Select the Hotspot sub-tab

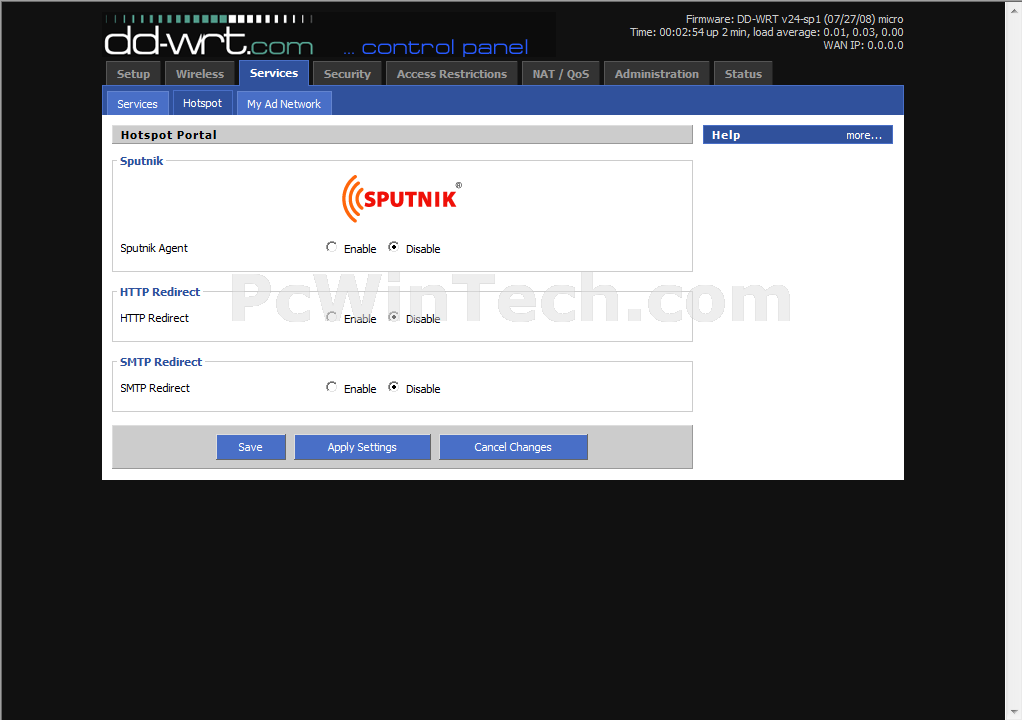tap(203, 103)
